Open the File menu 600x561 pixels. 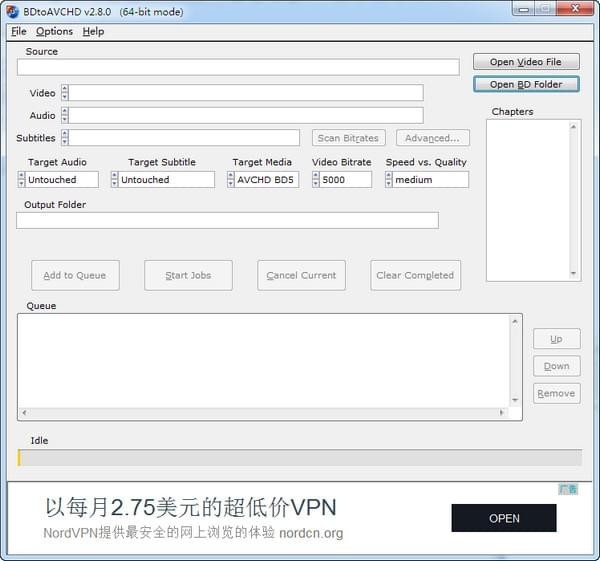pos(18,31)
